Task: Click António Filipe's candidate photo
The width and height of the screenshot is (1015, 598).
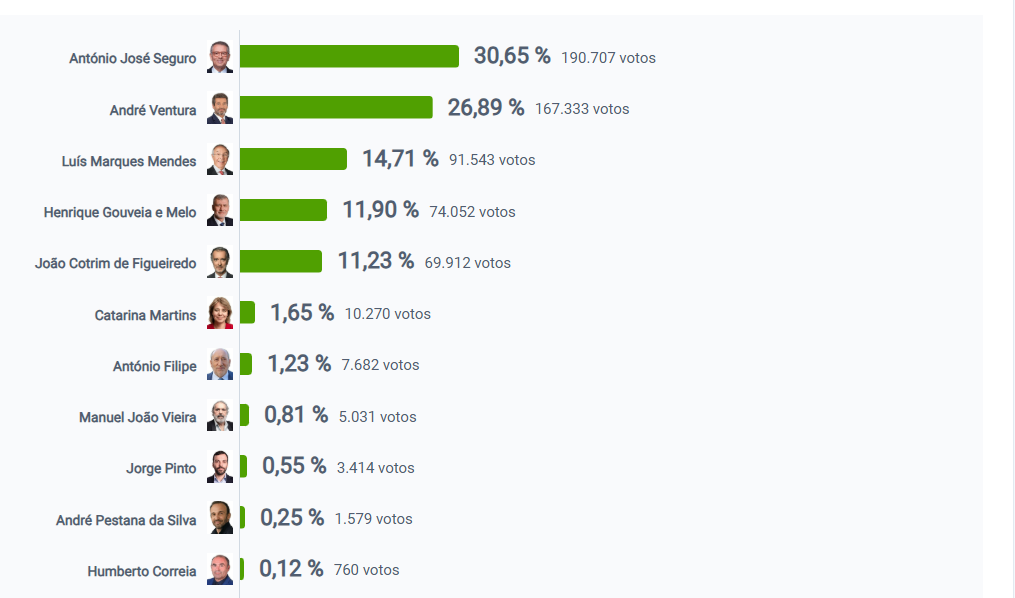Action: (x=220, y=365)
